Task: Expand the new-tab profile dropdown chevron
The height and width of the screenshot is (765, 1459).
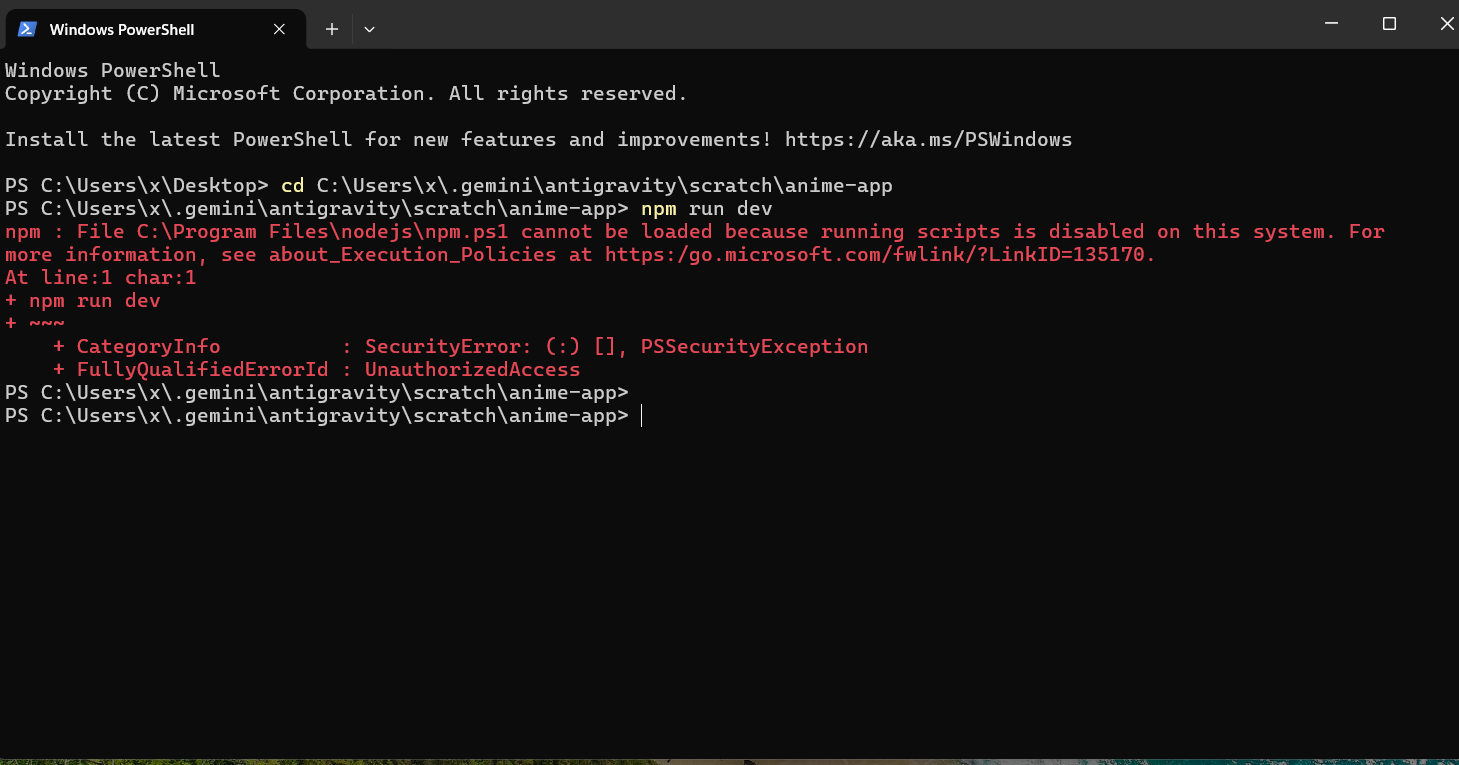Action: click(x=369, y=29)
